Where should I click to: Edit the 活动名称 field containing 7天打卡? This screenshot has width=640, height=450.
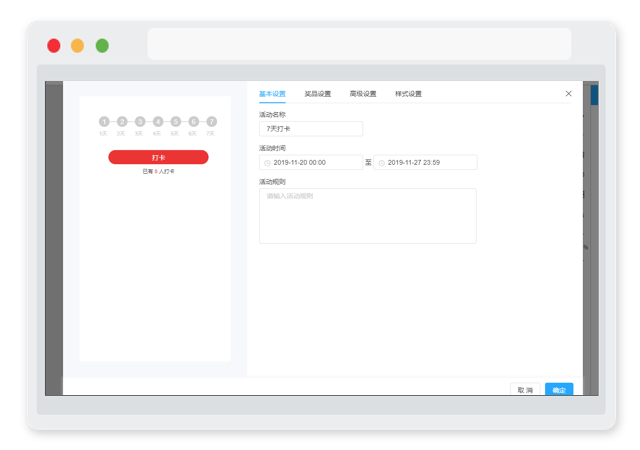[x=311, y=129]
